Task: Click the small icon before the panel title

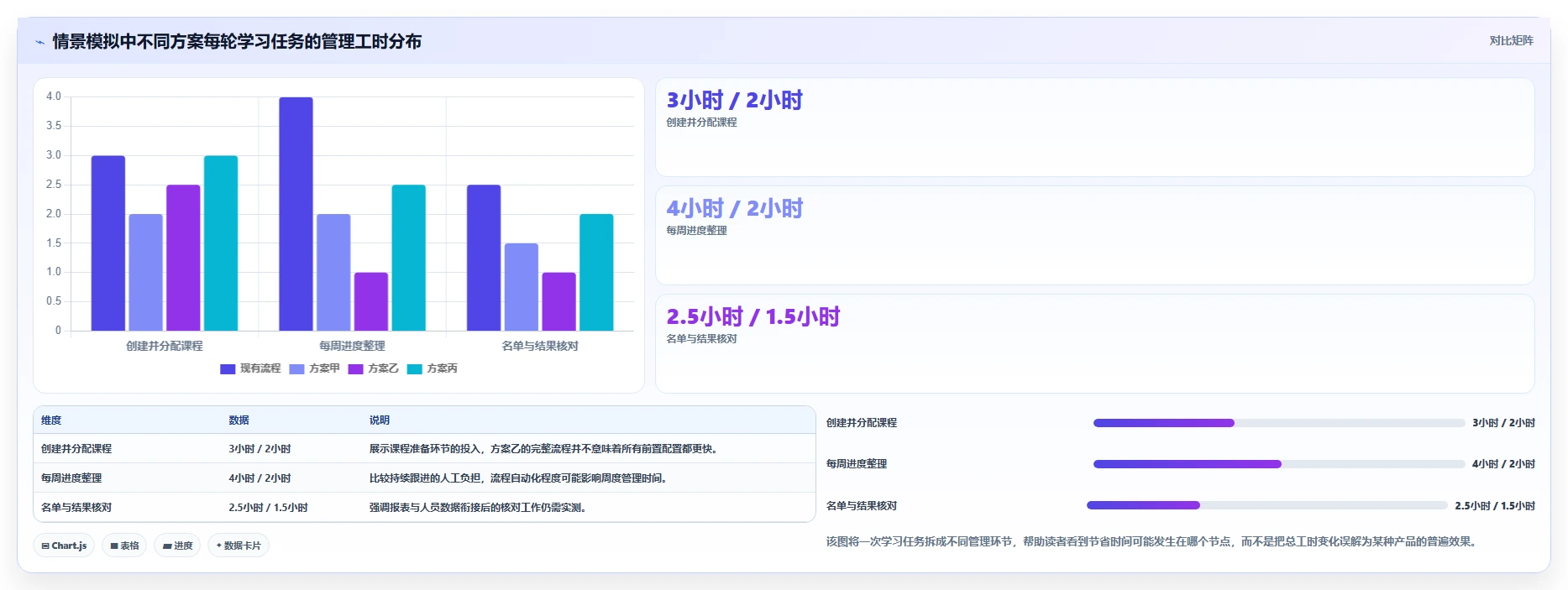Action: tap(39, 41)
